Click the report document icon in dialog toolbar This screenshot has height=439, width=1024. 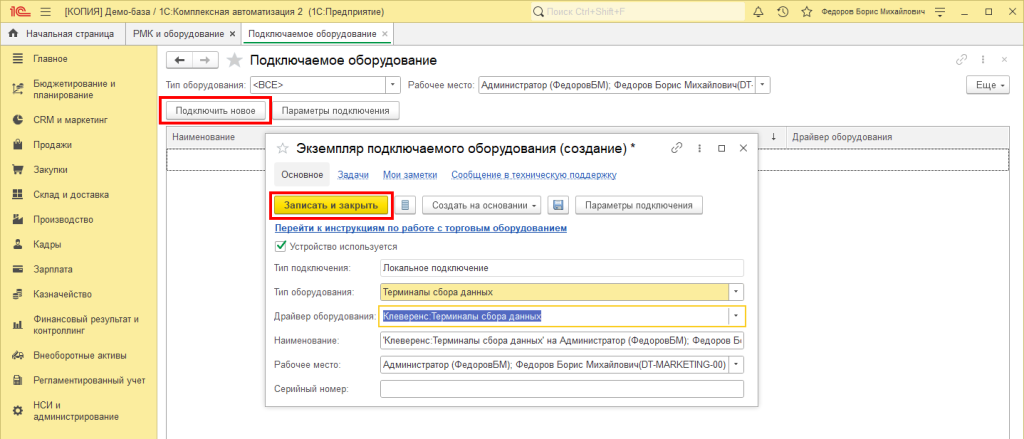405,205
